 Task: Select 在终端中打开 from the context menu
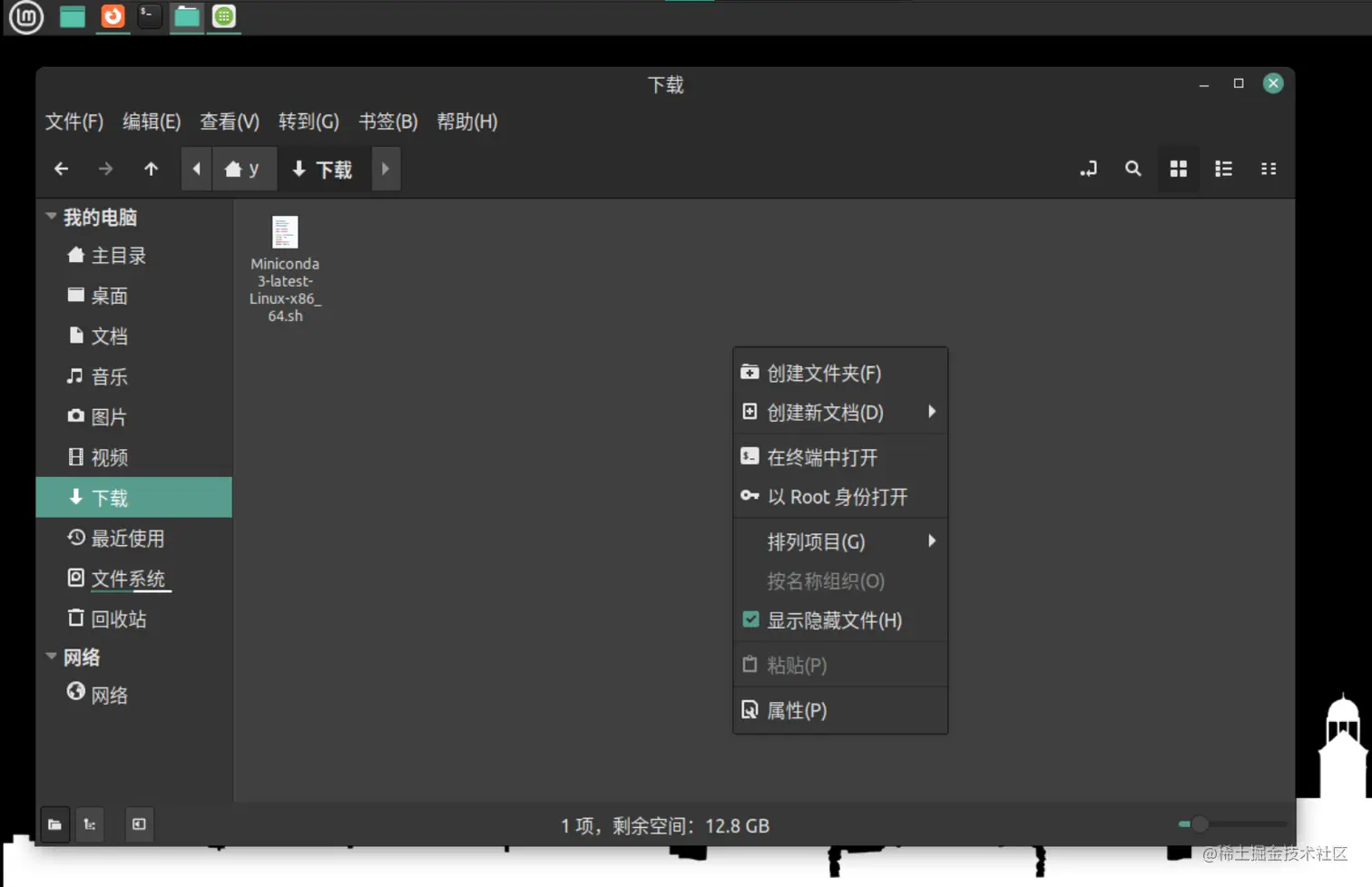point(823,457)
